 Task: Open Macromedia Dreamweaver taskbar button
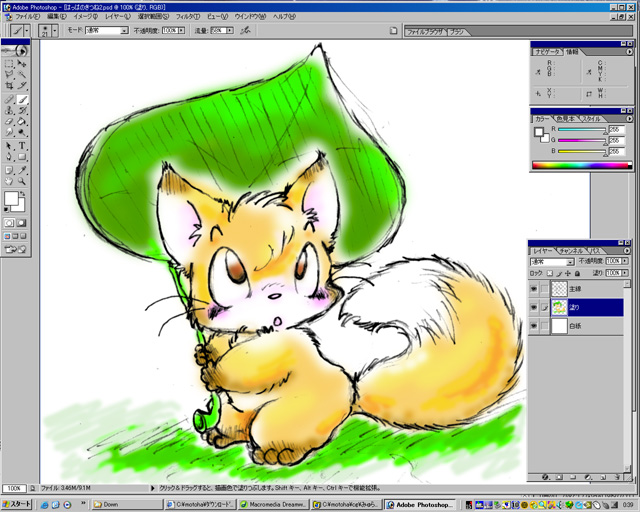click(x=273, y=505)
